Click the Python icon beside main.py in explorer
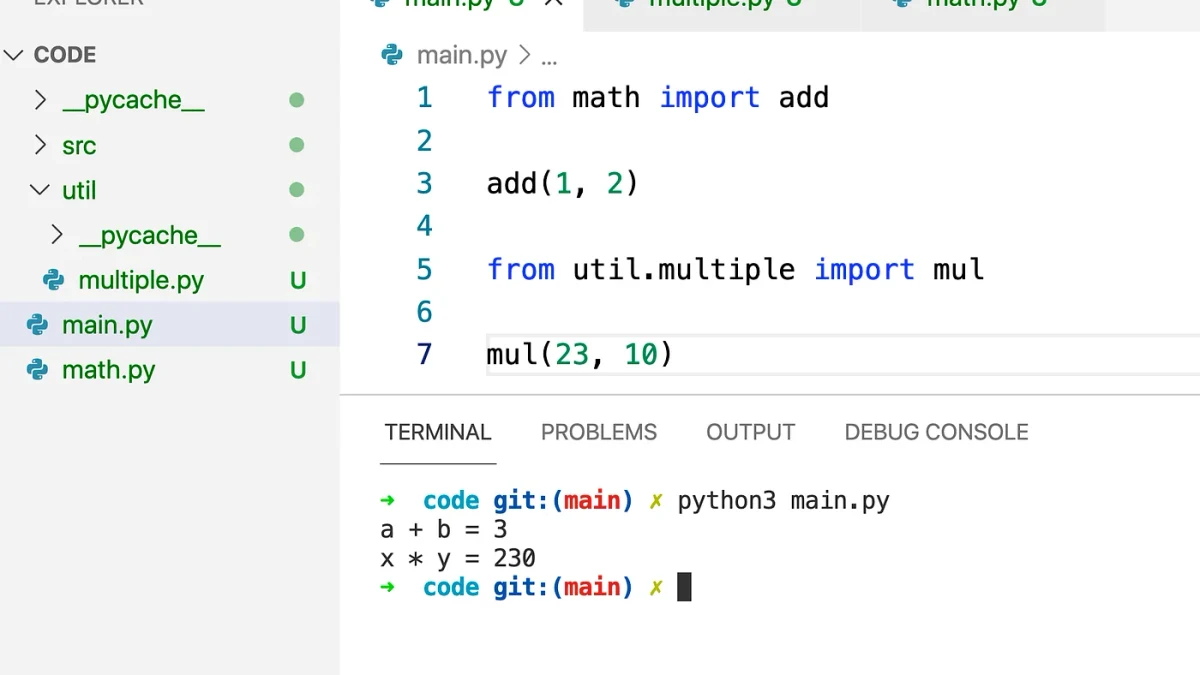 tap(38, 325)
